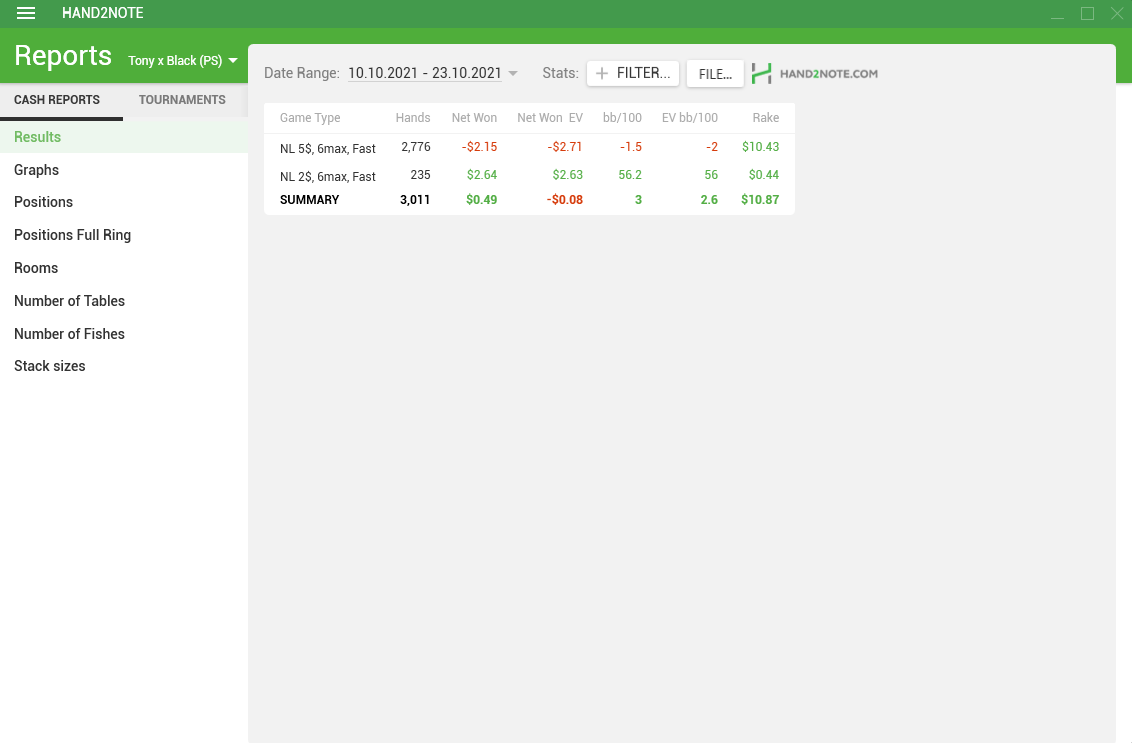Switch to the Tournaments tab

pyautogui.click(x=182, y=100)
